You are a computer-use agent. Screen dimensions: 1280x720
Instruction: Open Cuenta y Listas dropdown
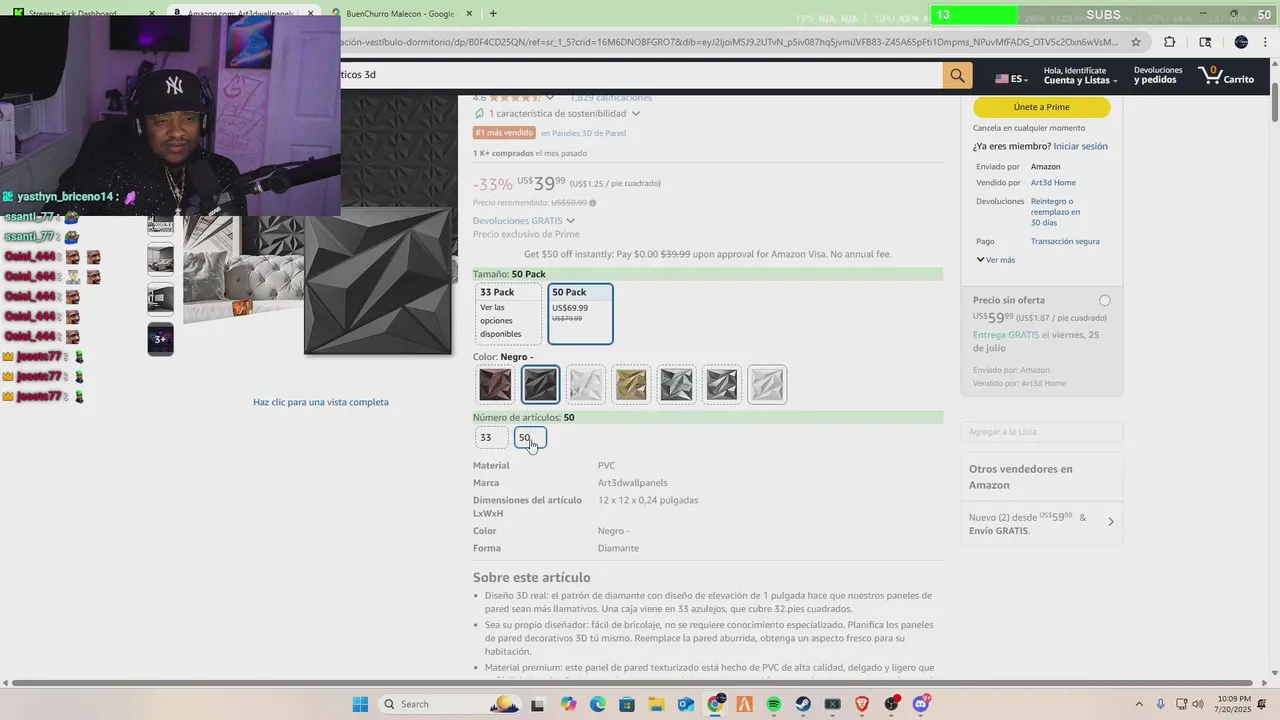pyautogui.click(x=1081, y=75)
